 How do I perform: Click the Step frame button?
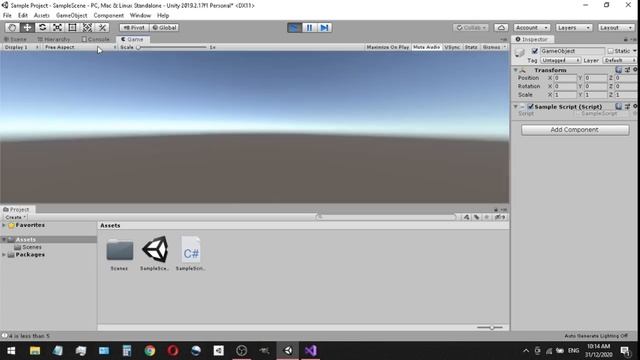[x=324, y=27]
